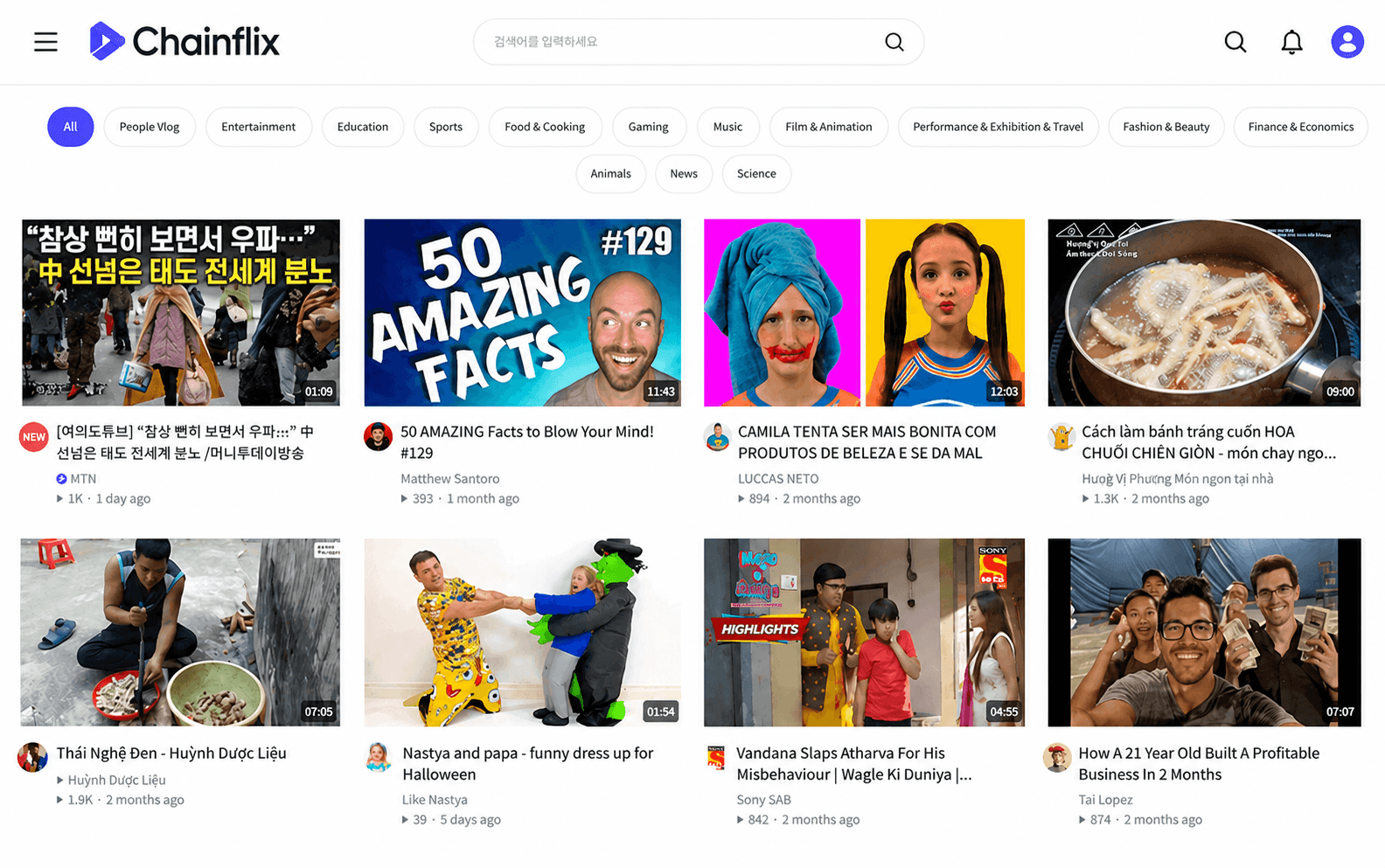The height and width of the screenshot is (868, 1385).
Task: Open MTN channel name link
Action: point(83,479)
